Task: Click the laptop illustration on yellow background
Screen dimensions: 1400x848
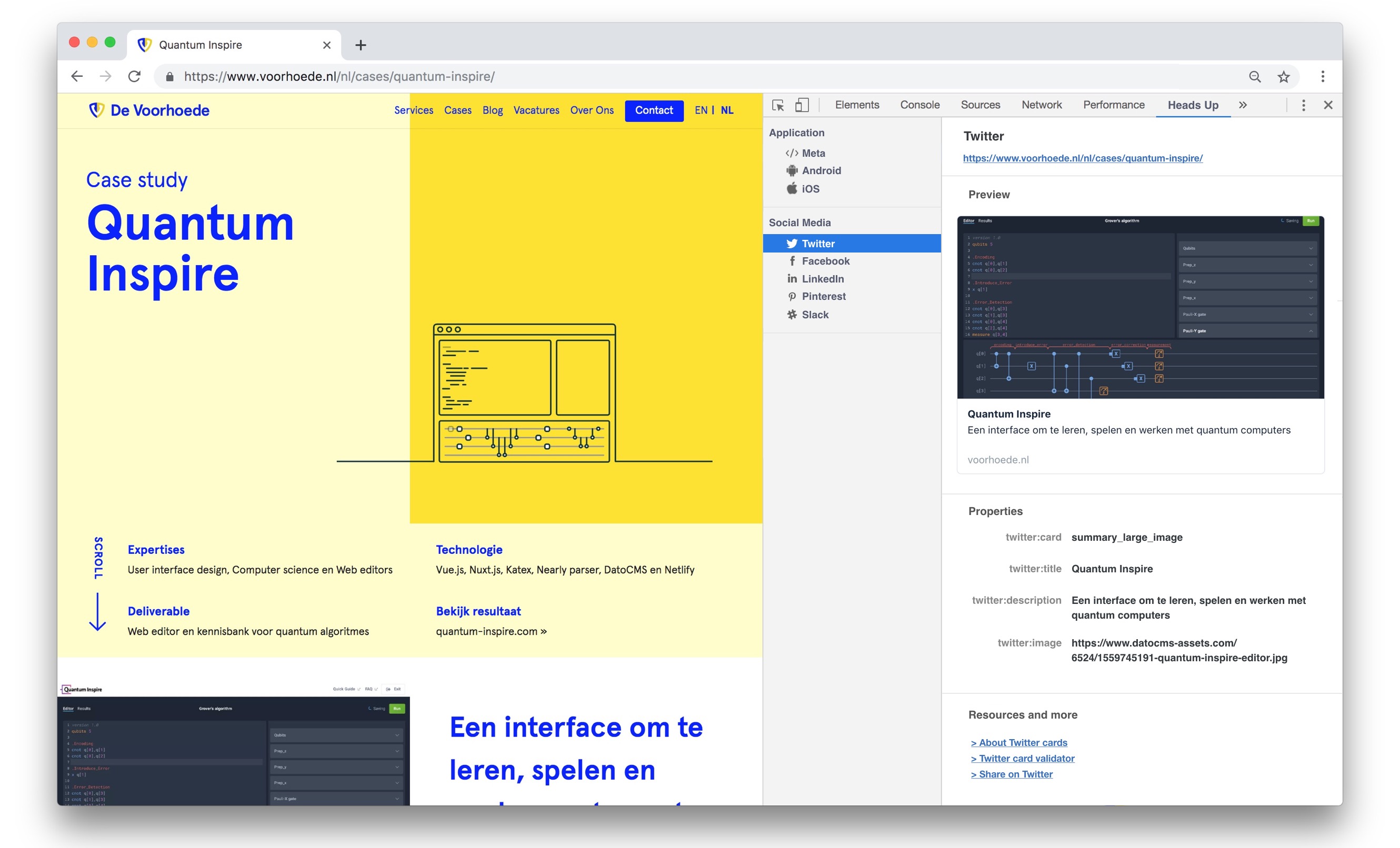Action: (x=524, y=393)
